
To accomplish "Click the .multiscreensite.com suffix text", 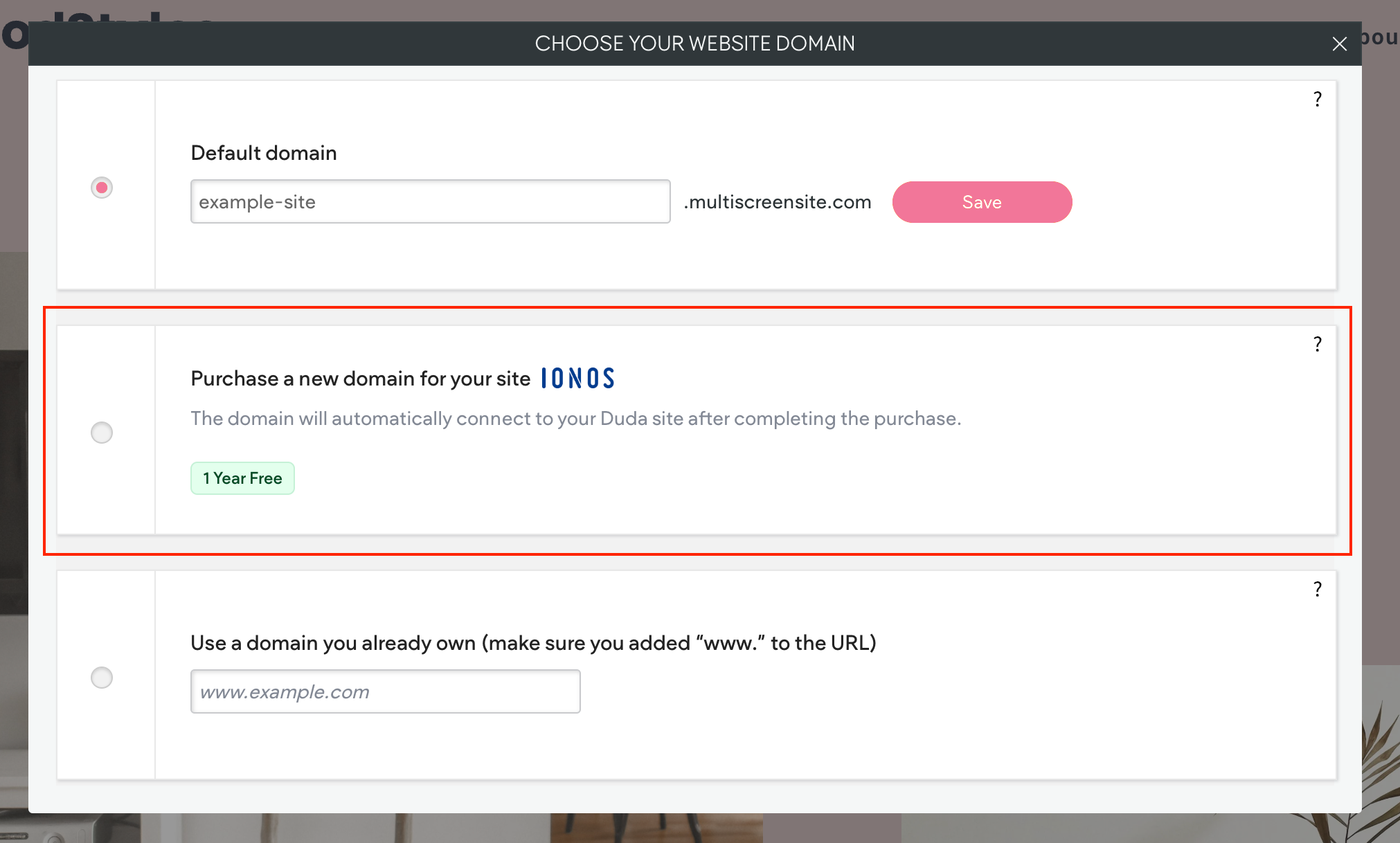I will (x=777, y=201).
